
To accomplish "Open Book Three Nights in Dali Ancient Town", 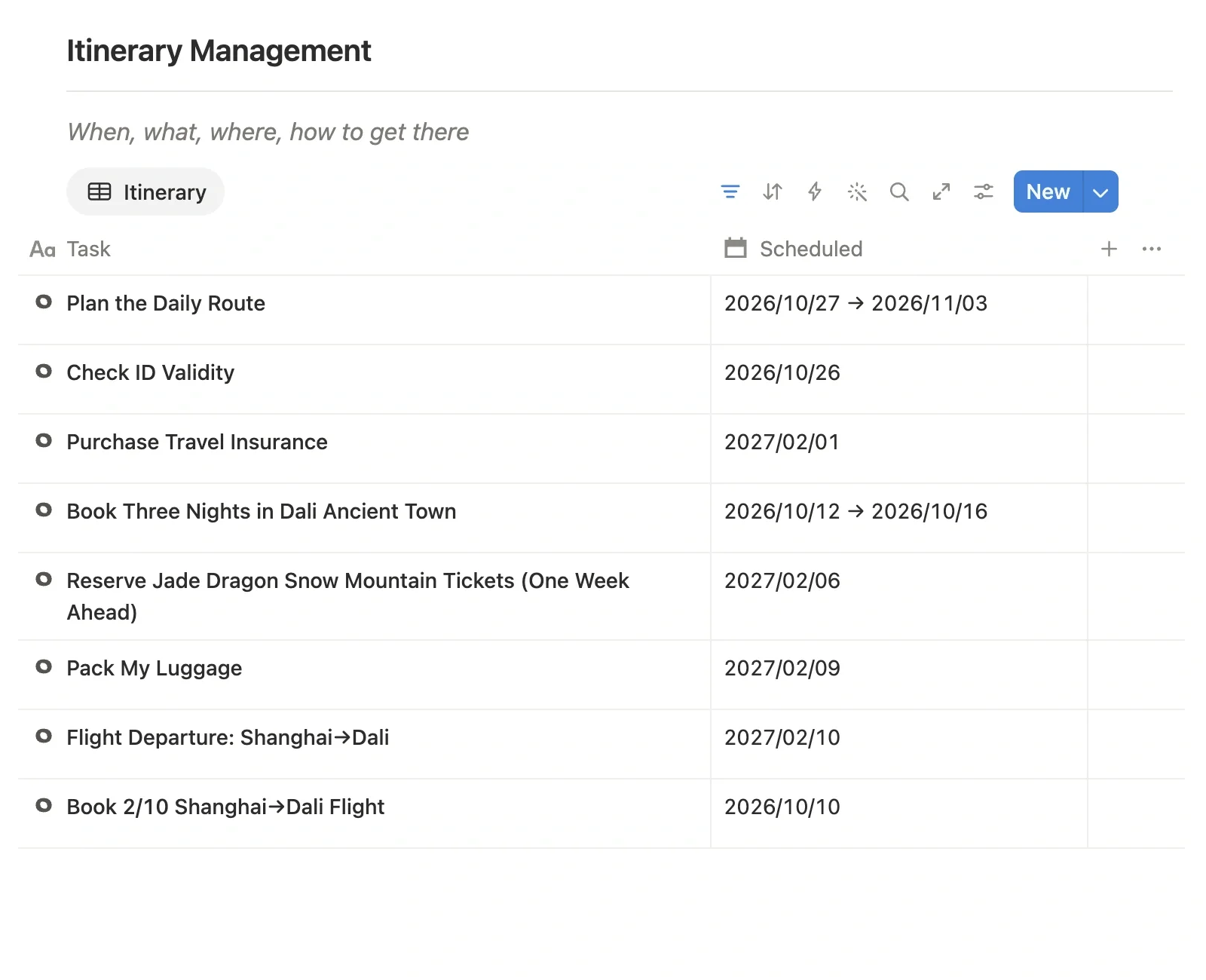I will click(262, 511).
